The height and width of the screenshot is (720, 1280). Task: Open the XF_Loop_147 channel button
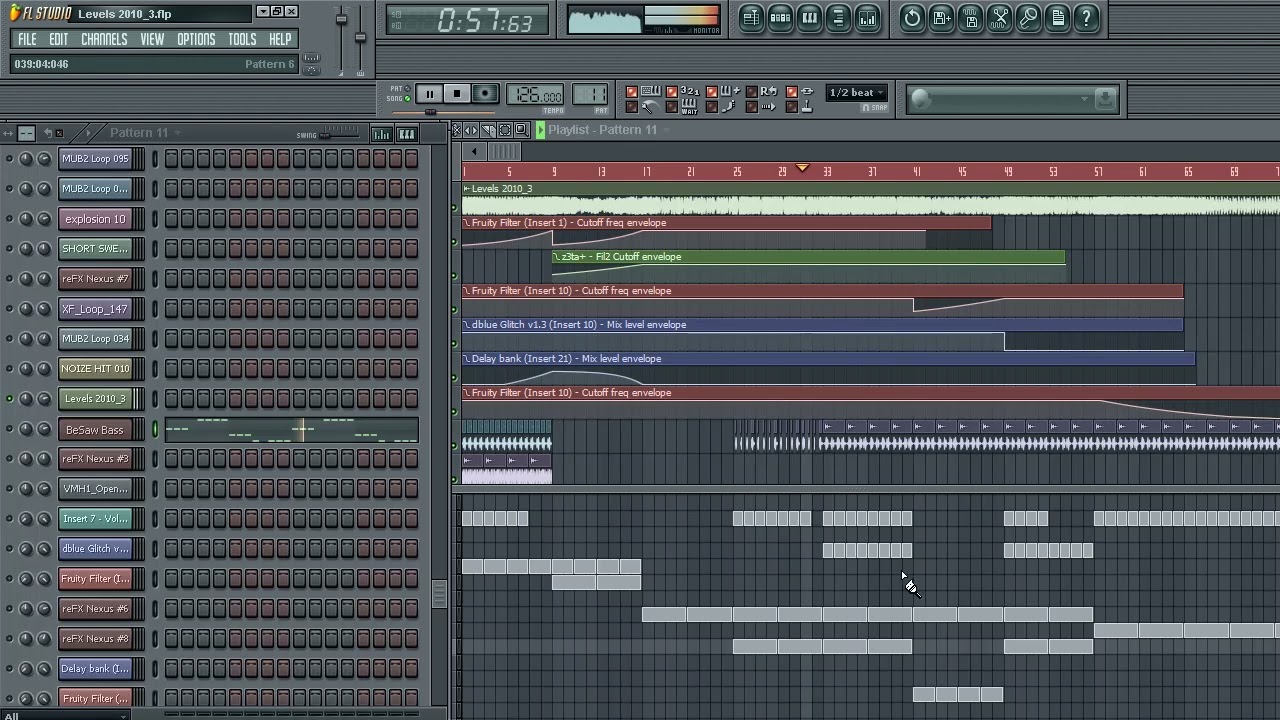(95, 309)
